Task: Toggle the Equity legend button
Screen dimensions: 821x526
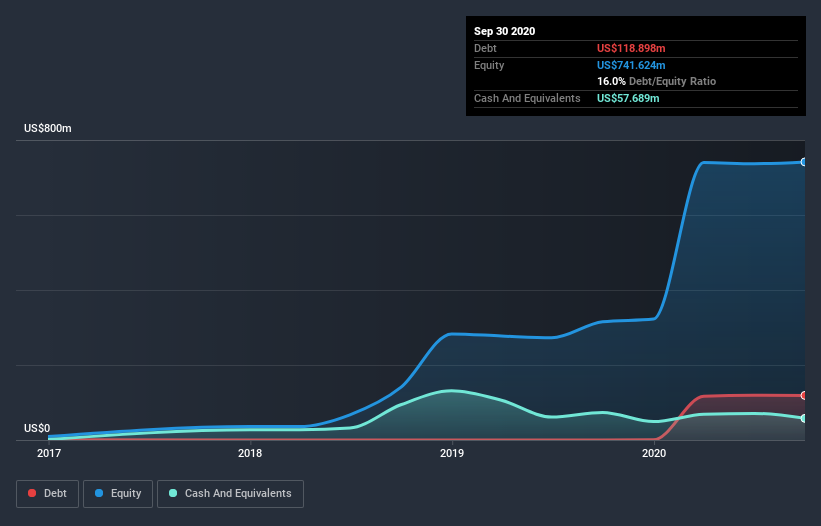Action: tap(118, 494)
